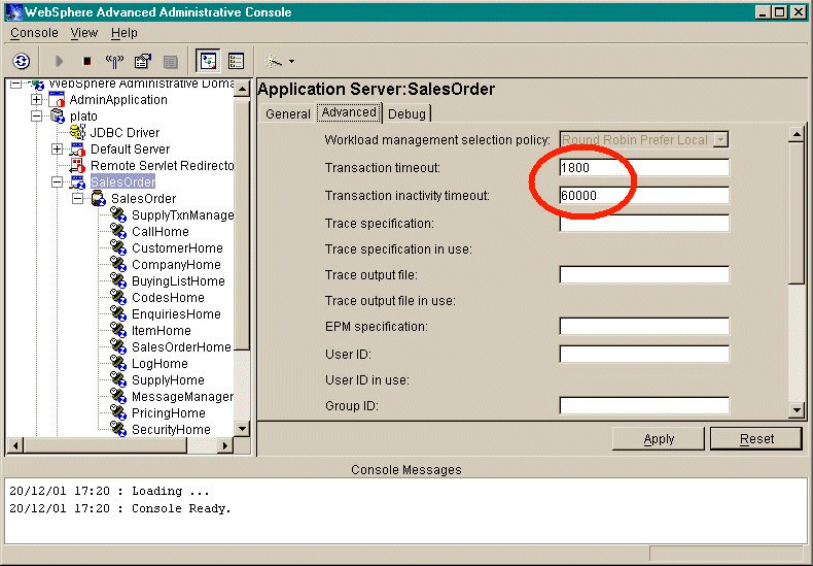Click the SupplyHome bean icon
The height and width of the screenshot is (566, 813).
[118, 380]
